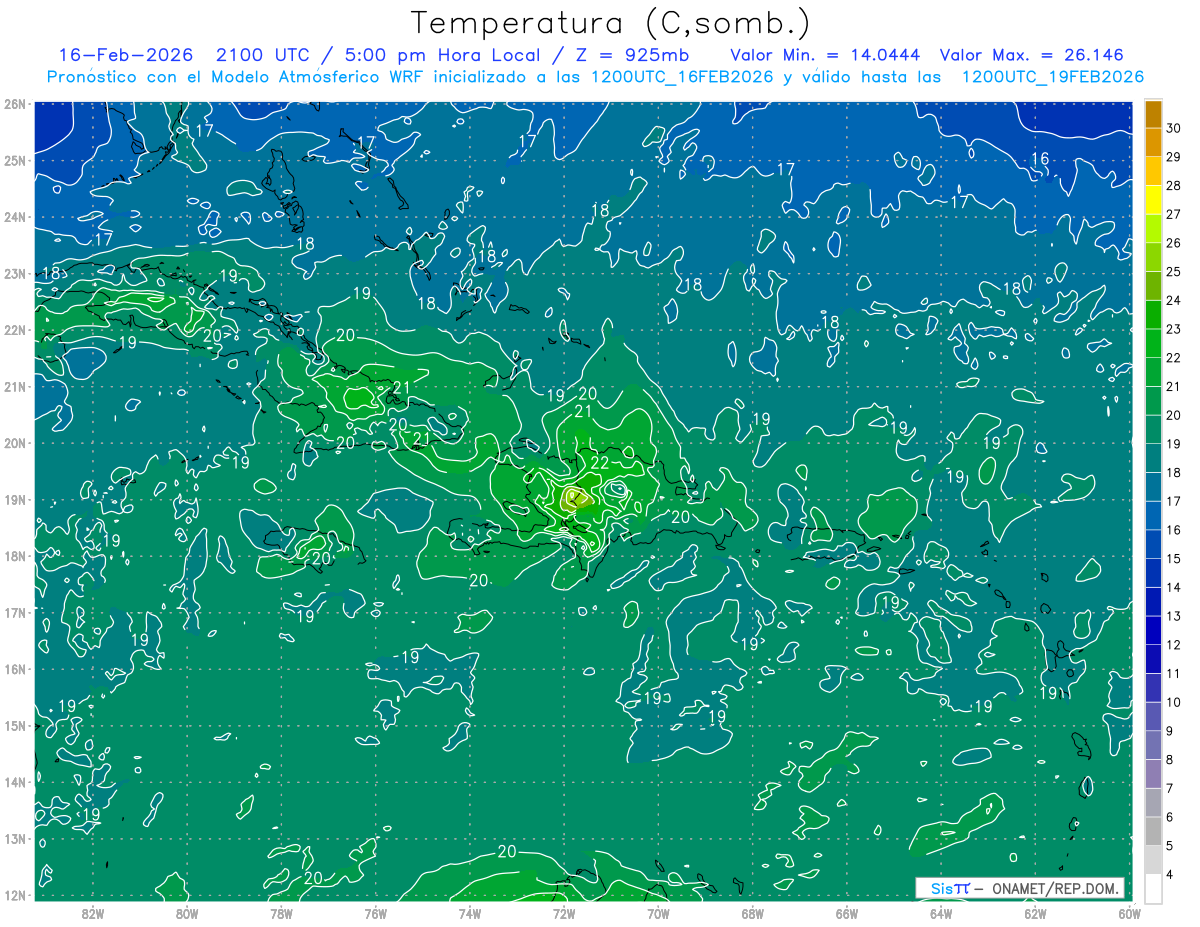Viewport: 1200px width, 927px height.
Task: Click the title "Temperatura (C,somb.)"
Action: tap(610, 22)
